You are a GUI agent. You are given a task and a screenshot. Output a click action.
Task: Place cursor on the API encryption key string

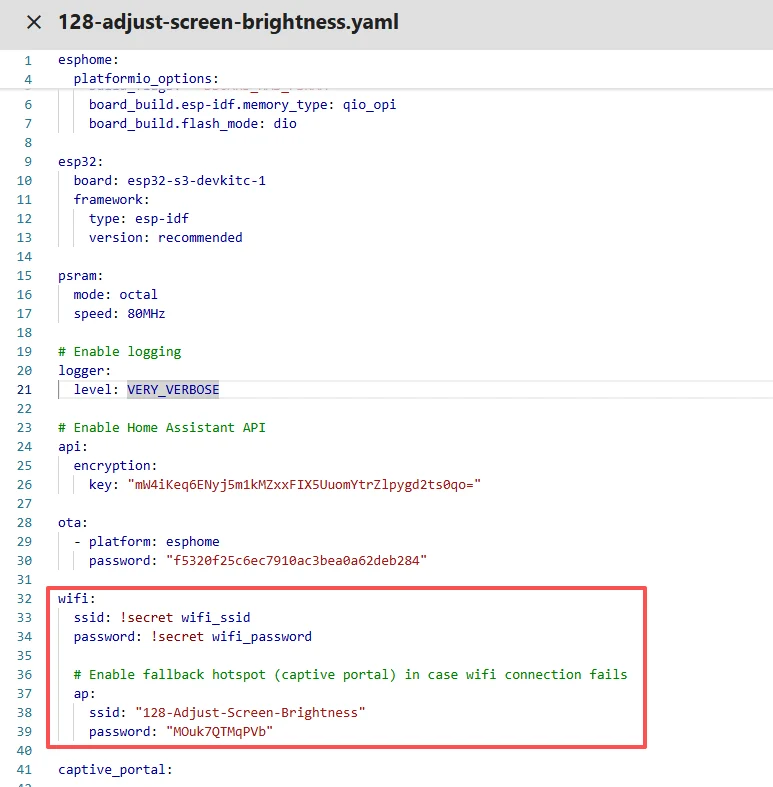point(304,484)
